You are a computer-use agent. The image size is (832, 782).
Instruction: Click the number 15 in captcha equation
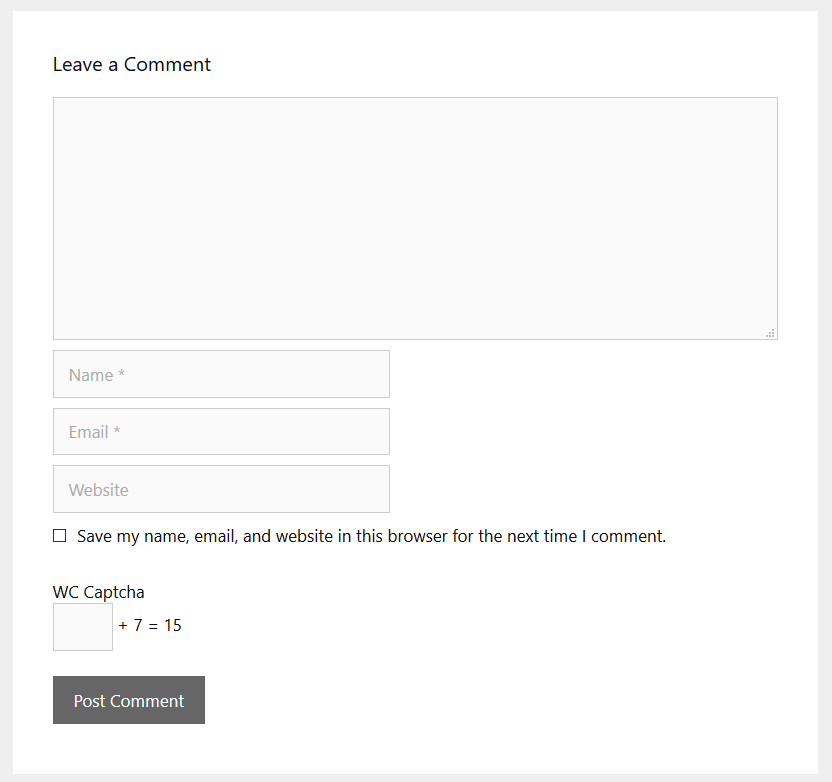point(173,625)
